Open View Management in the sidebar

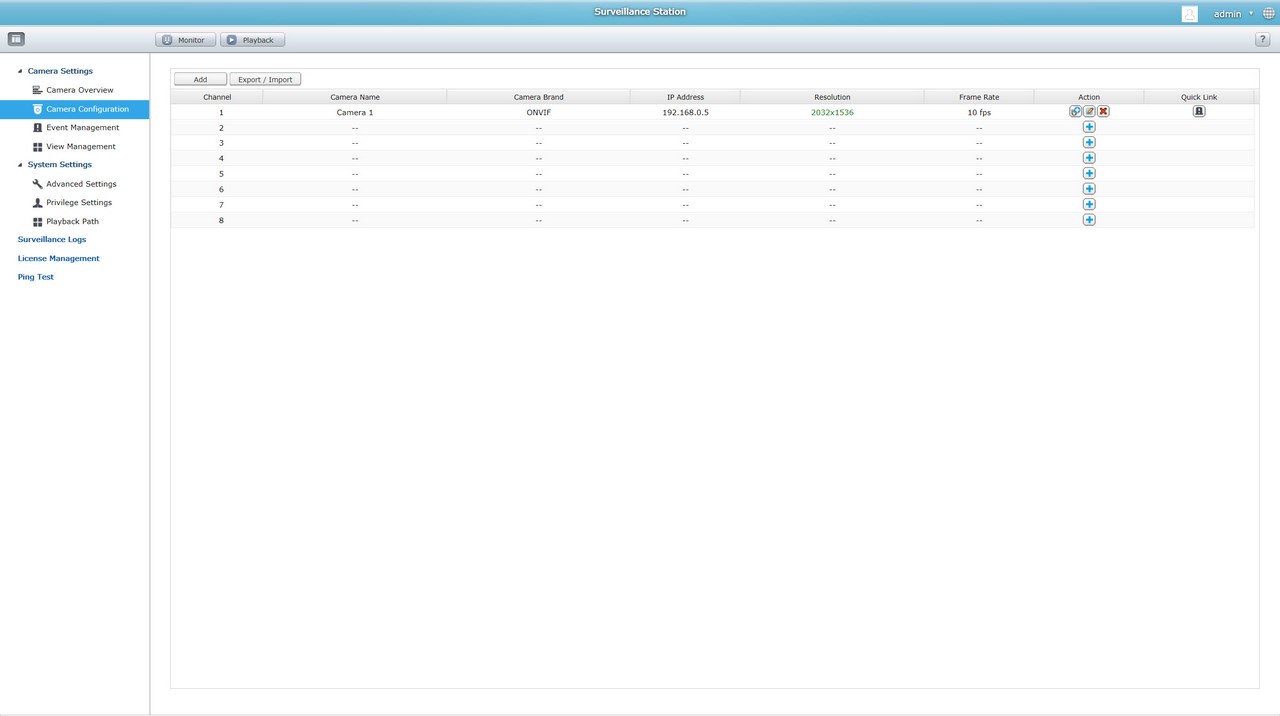click(81, 146)
